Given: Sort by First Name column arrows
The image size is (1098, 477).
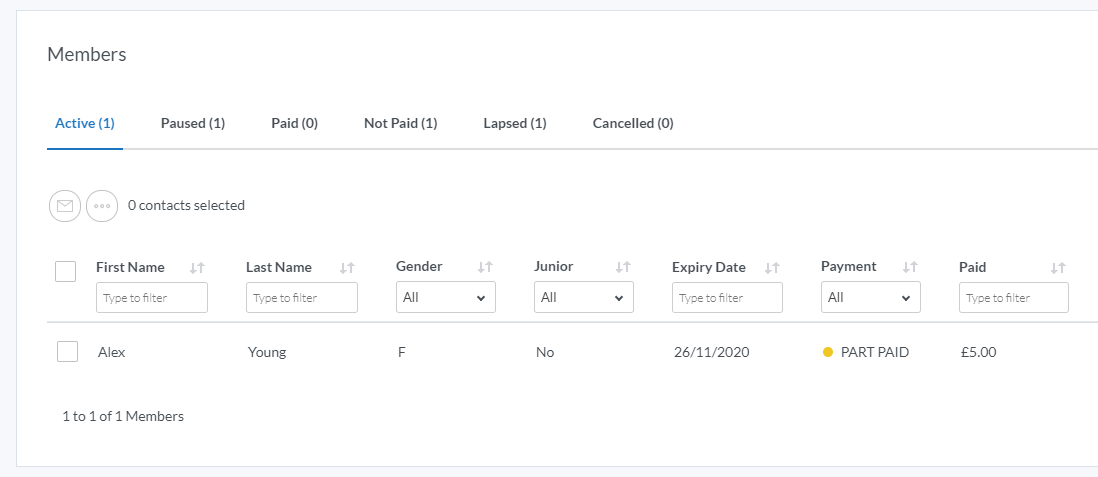Looking at the screenshot, I should click(197, 268).
